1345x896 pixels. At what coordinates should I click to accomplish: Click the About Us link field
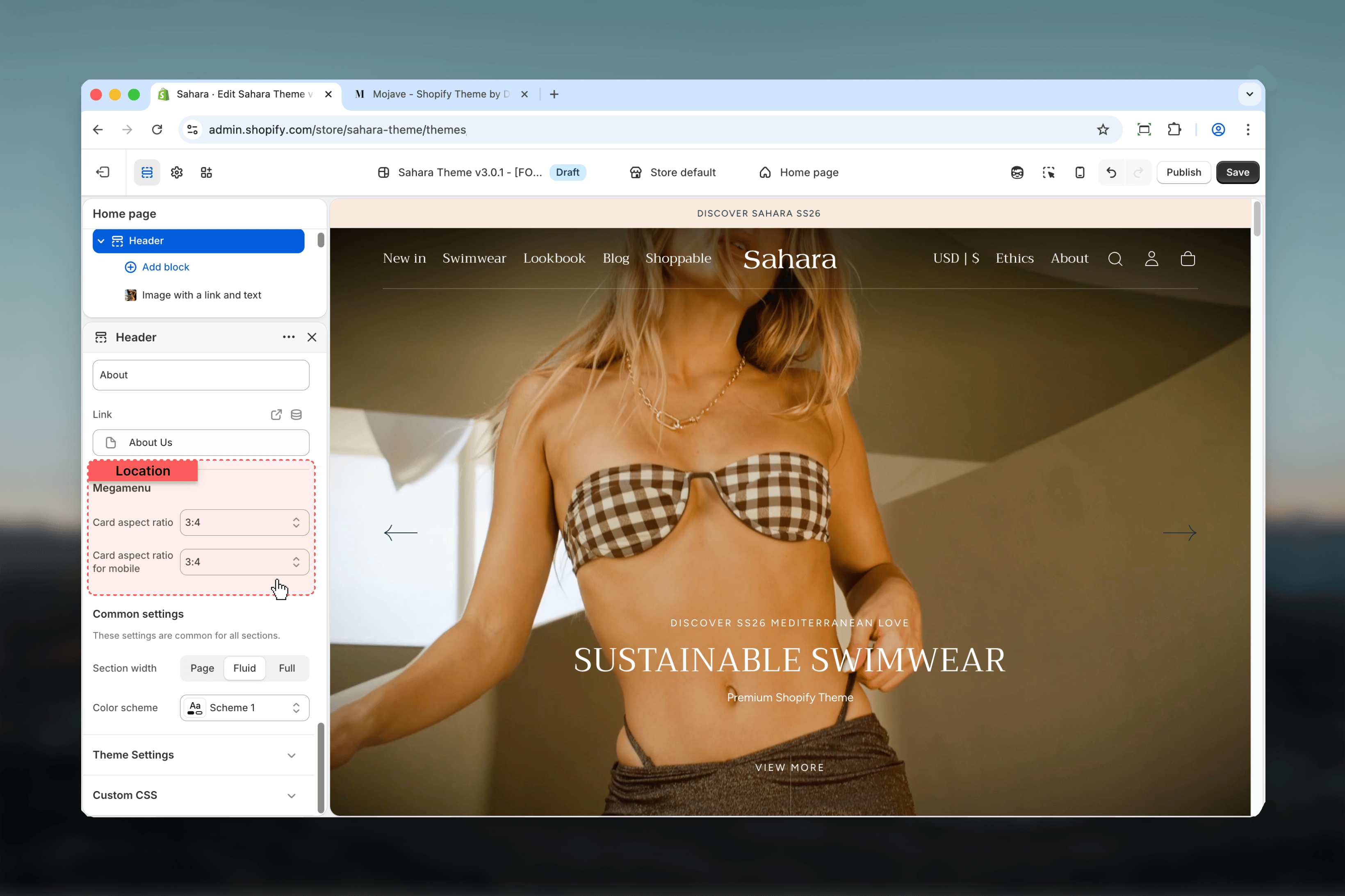coord(201,442)
